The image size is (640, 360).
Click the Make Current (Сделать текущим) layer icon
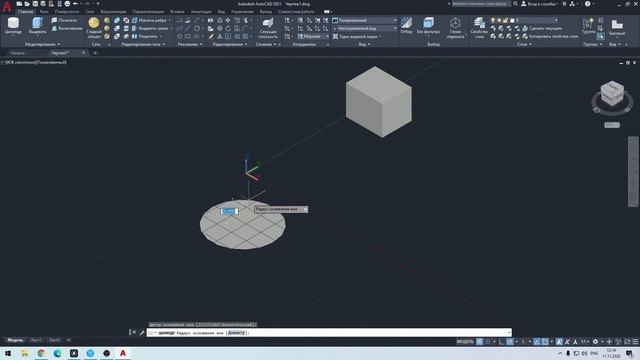[541, 28]
